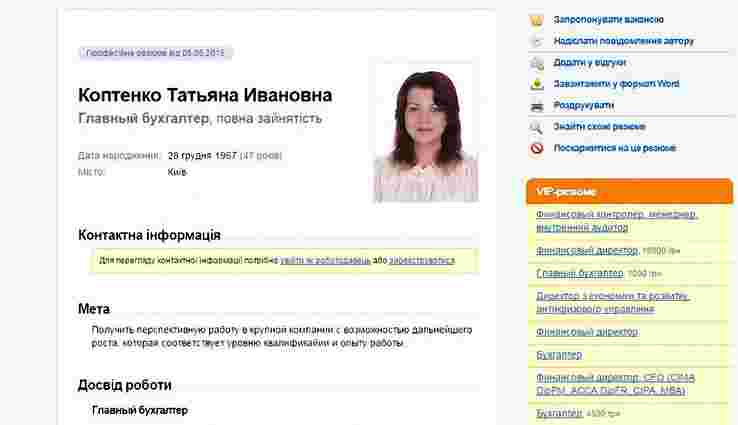Open Надіслати повідомлення автору link
The image size is (738, 425).
624,41
